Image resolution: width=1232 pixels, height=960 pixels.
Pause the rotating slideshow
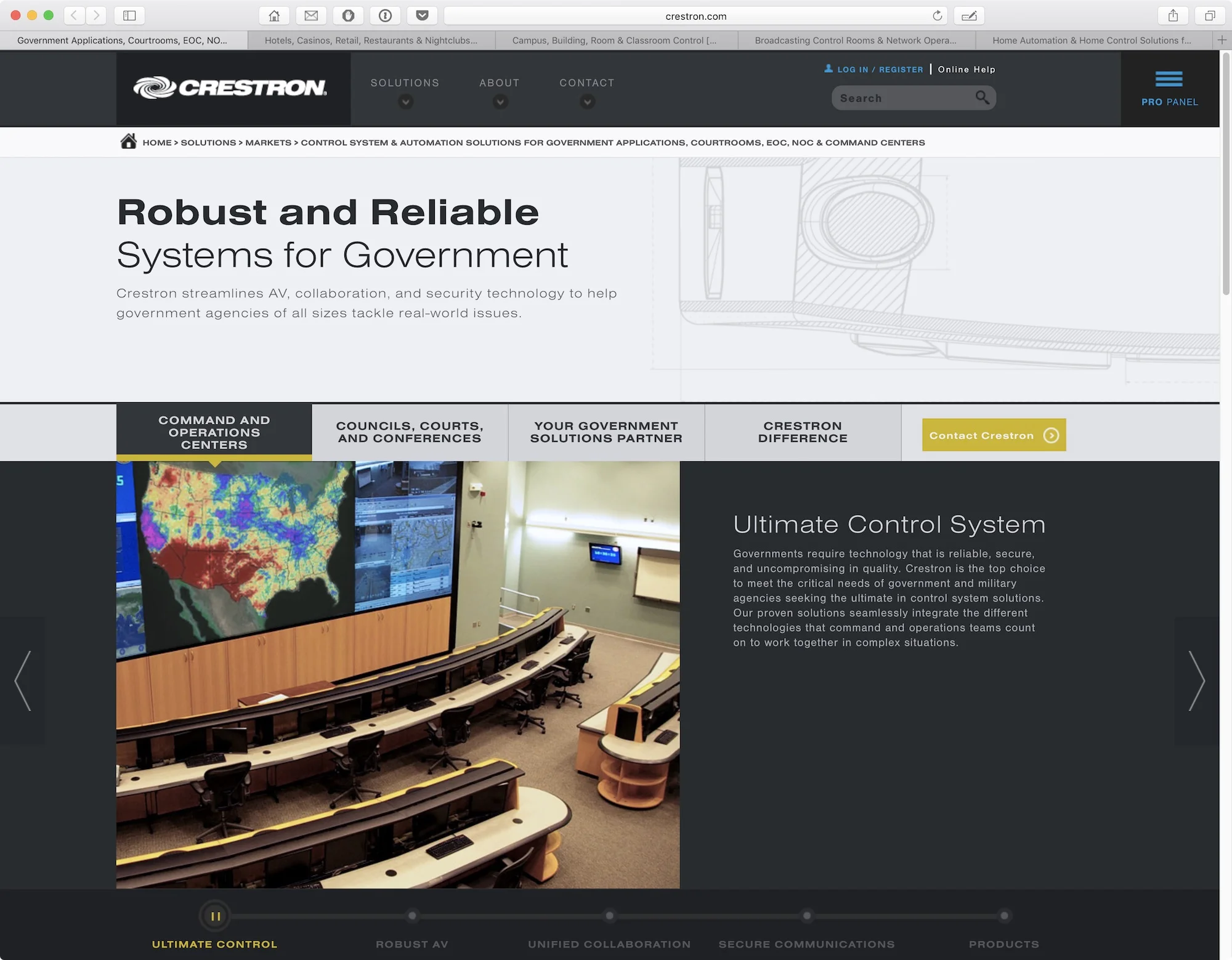pos(215,916)
